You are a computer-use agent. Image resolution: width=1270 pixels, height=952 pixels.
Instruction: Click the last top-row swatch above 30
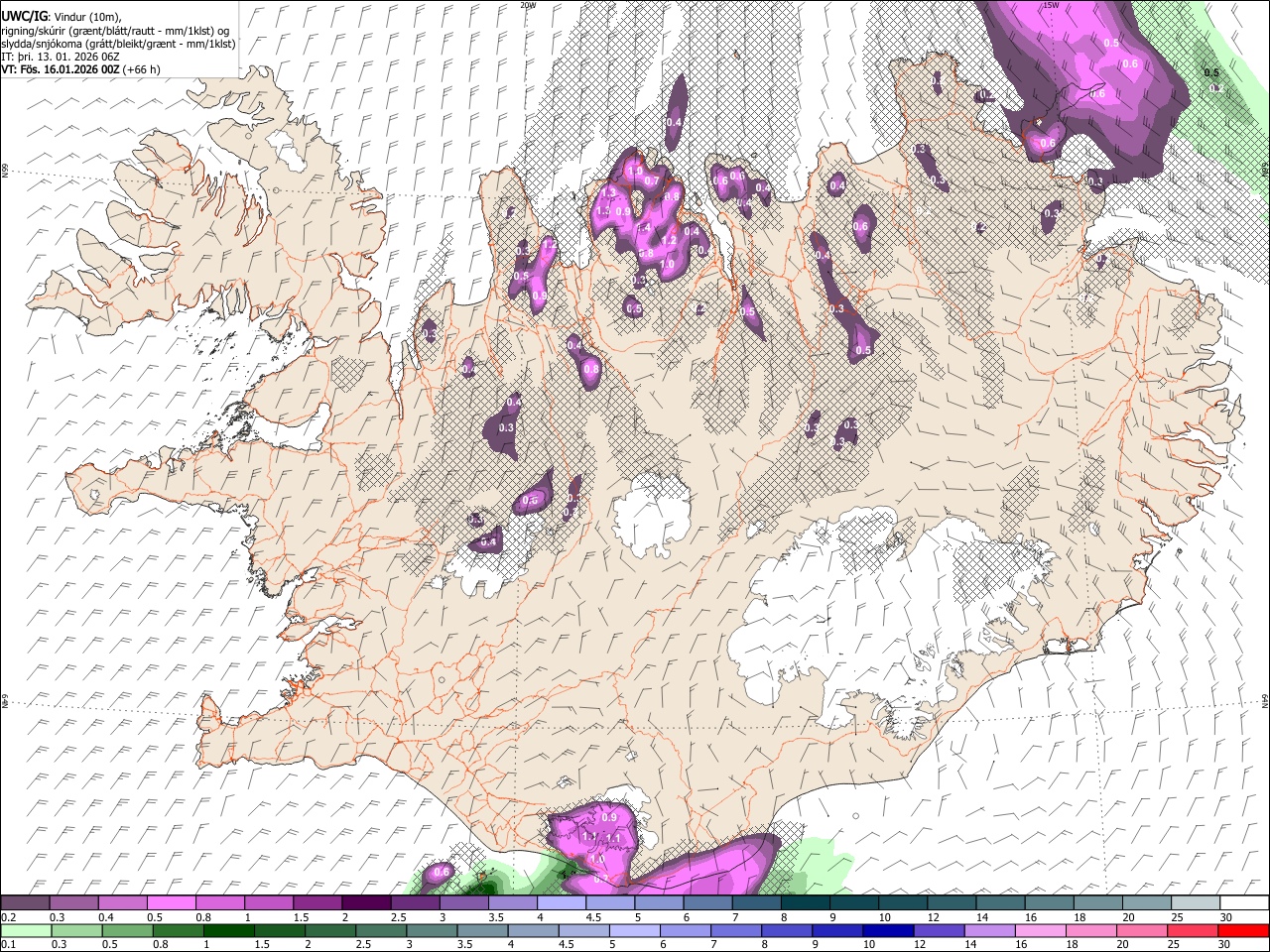click(1244, 902)
